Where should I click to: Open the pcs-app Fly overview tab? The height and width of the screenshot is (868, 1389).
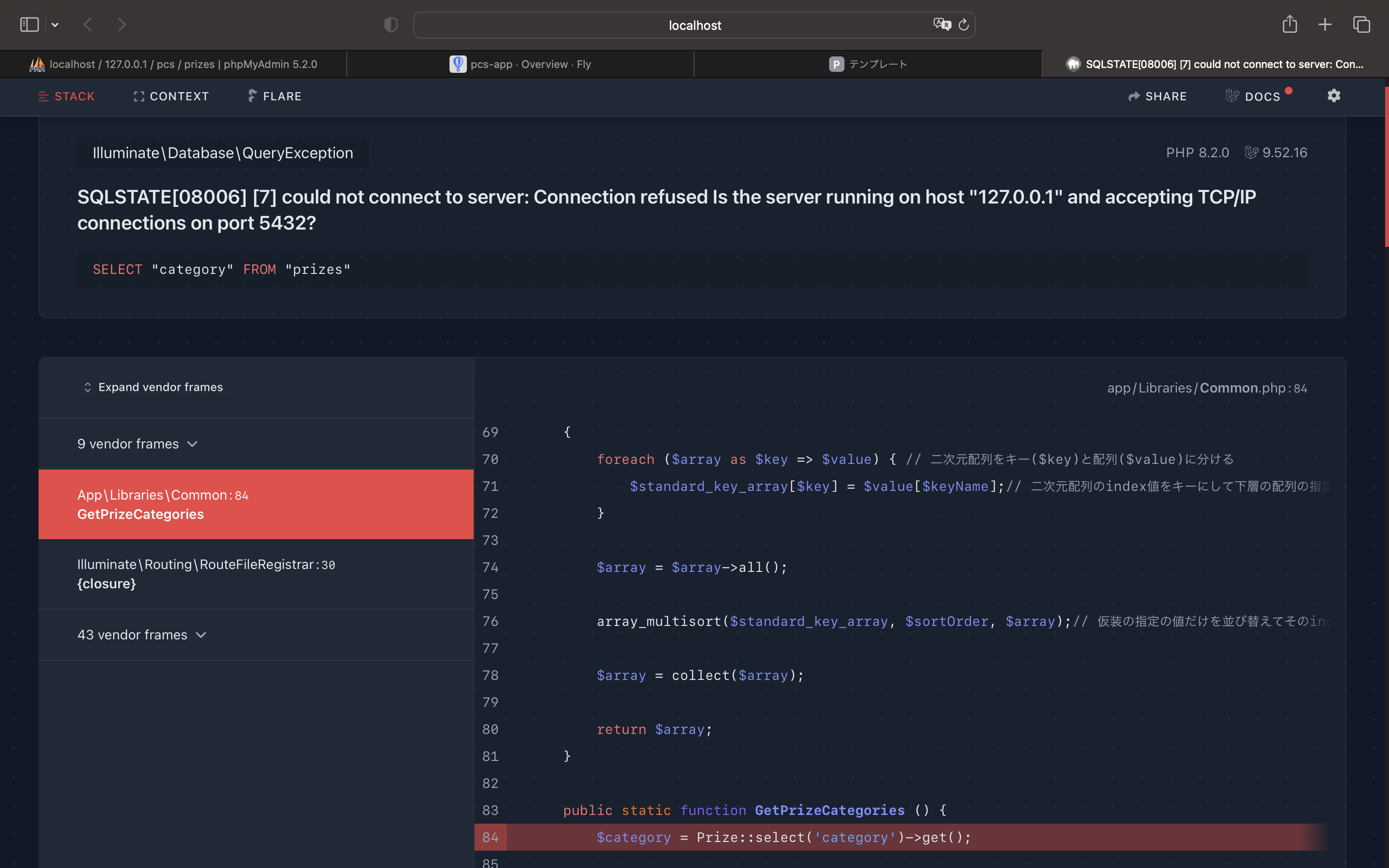[520, 64]
